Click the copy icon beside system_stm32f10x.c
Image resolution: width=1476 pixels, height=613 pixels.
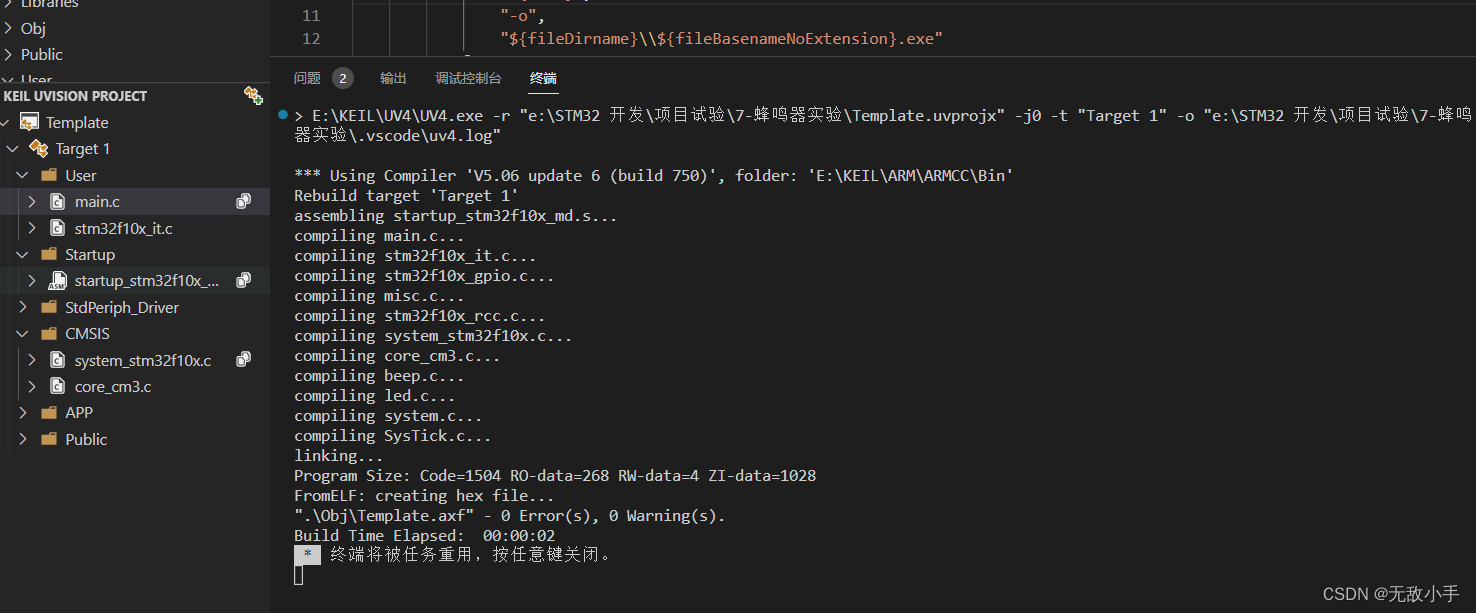tap(243, 360)
